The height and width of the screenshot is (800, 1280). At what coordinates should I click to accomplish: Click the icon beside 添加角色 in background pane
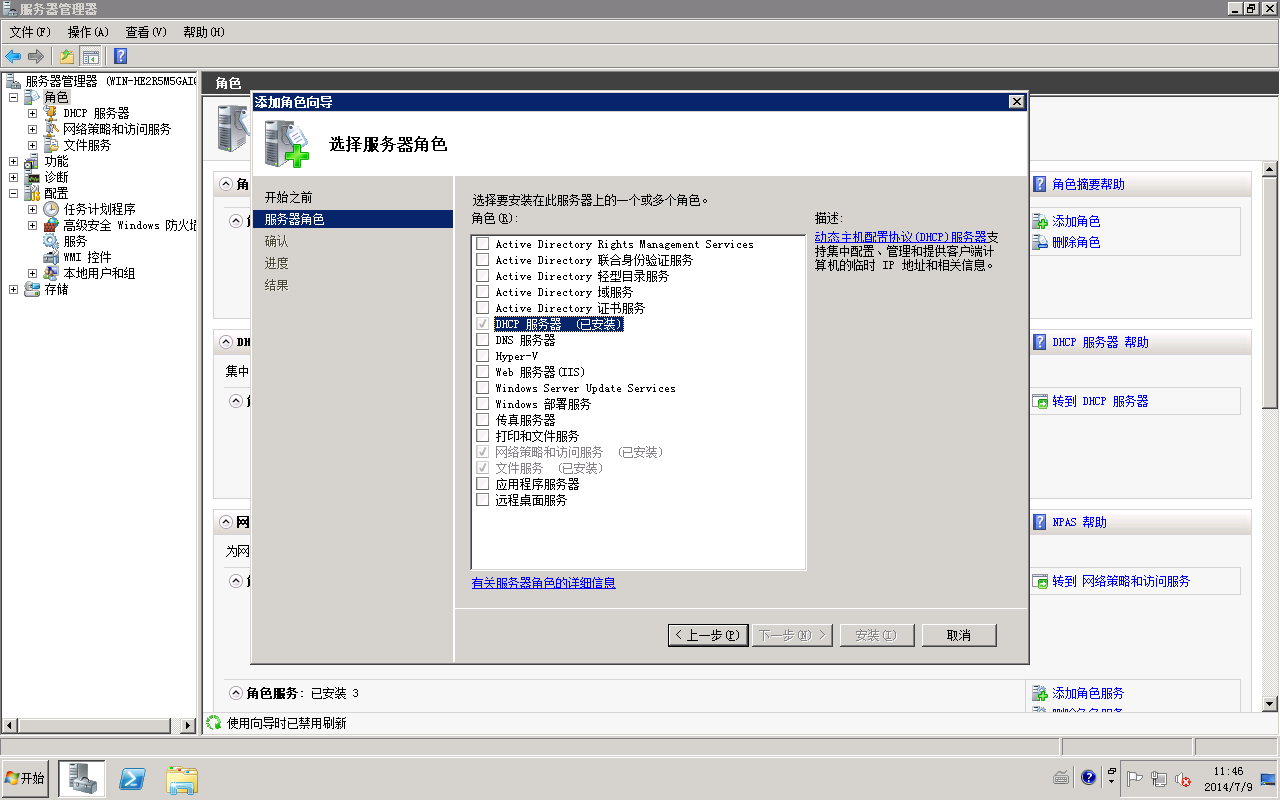1040,221
